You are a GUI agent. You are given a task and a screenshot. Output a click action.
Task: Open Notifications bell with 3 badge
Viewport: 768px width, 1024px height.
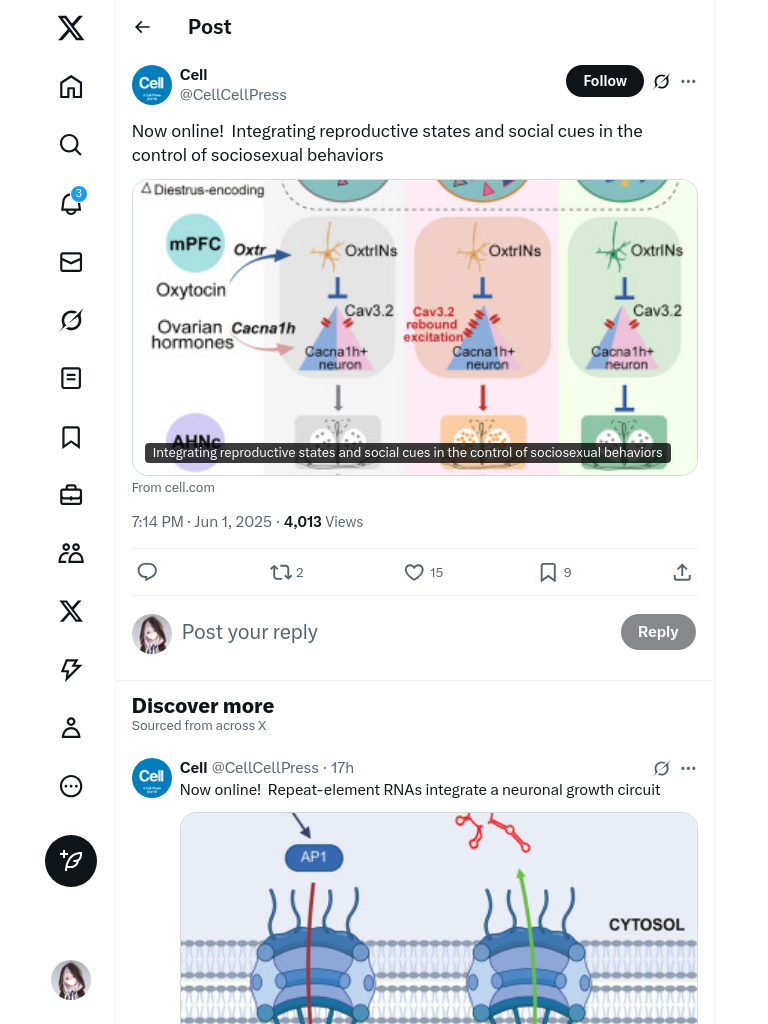(71, 204)
